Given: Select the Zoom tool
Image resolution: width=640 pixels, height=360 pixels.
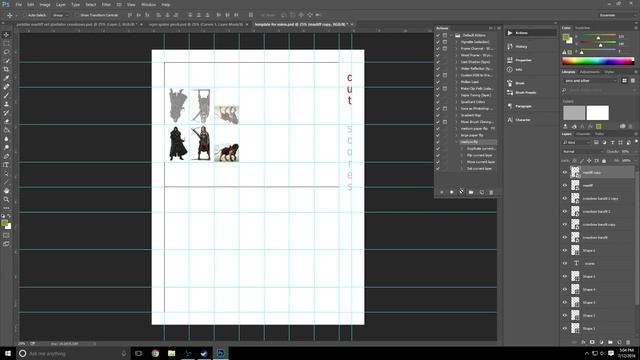Looking at the screenshot, I should 6,200.
